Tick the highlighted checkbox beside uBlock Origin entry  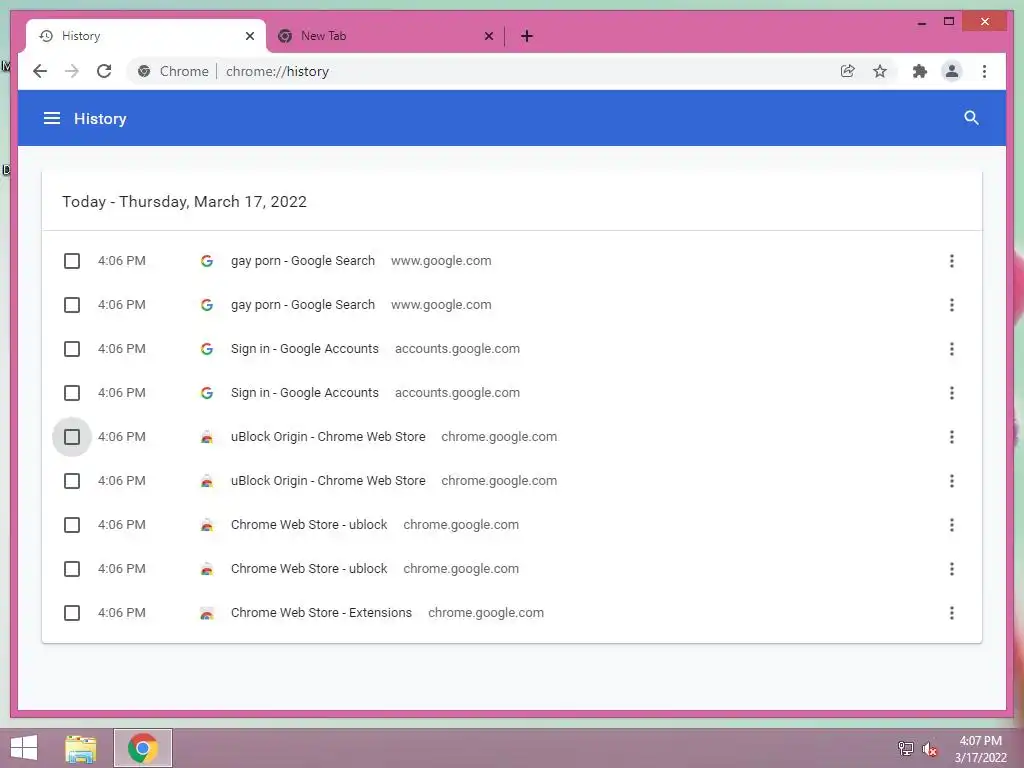(x=72, y=437)
